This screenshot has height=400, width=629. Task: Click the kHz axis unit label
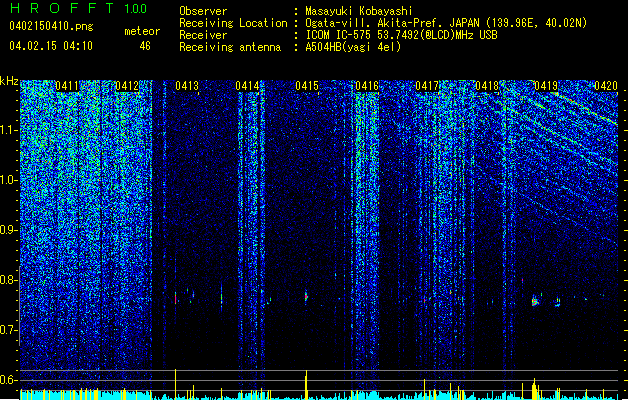9,81
